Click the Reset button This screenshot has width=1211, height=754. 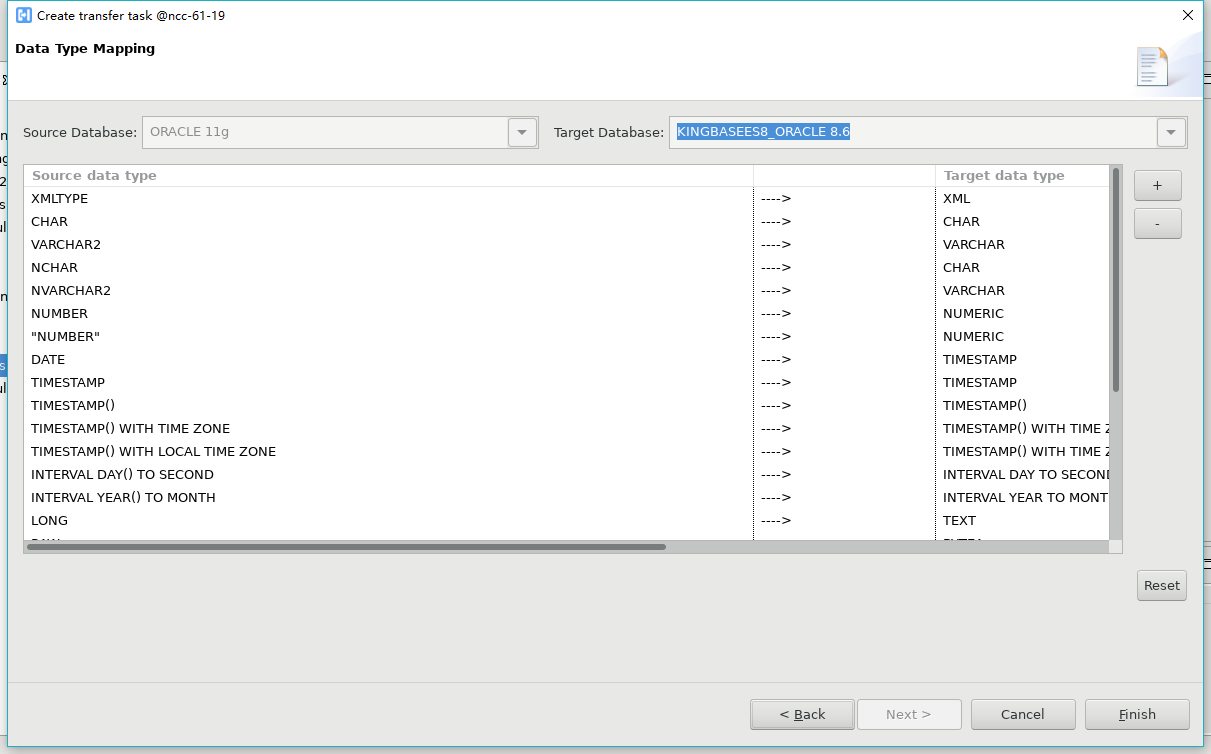[1162, 585]
